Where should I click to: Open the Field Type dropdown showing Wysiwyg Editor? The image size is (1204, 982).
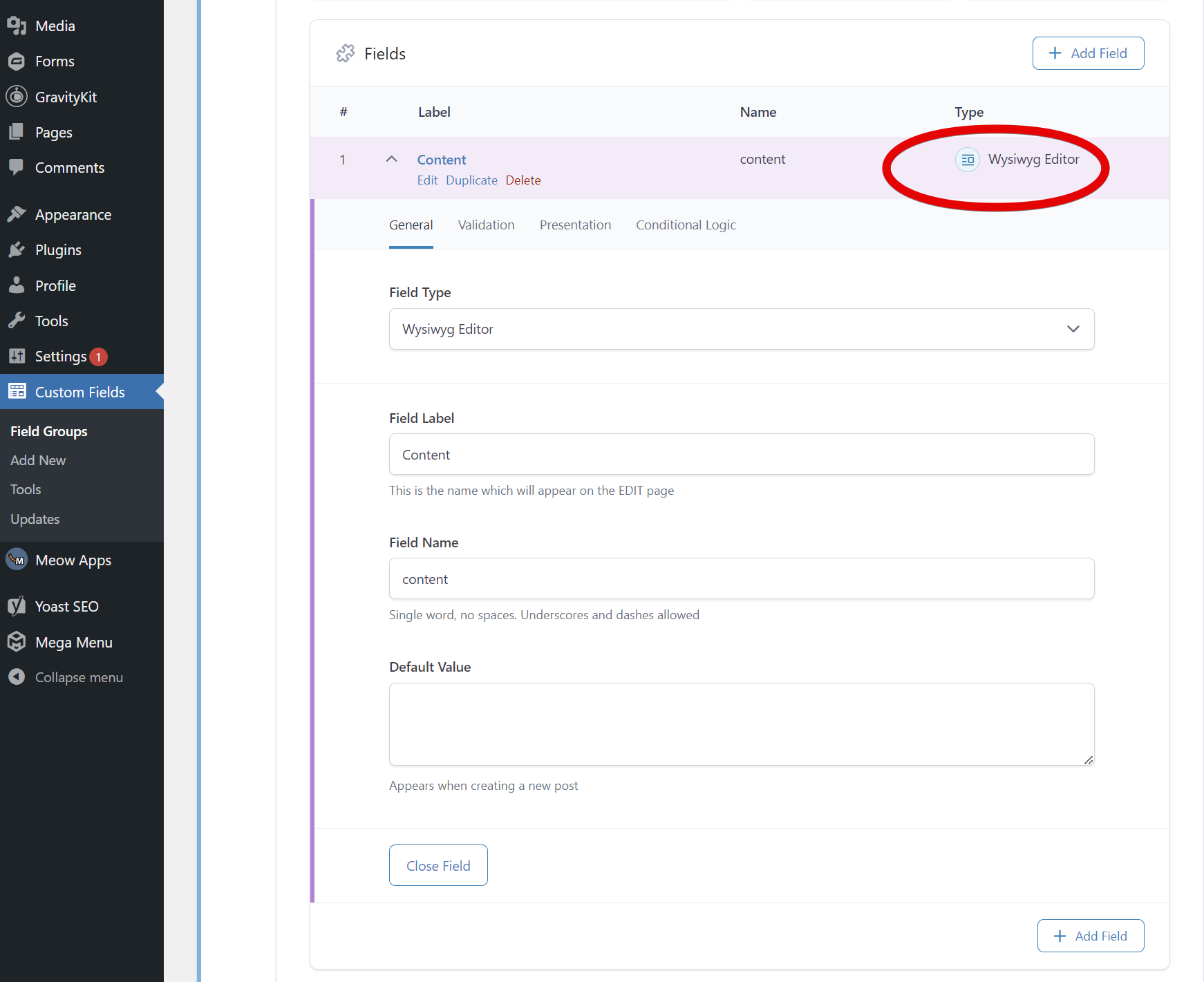[741, 329]
